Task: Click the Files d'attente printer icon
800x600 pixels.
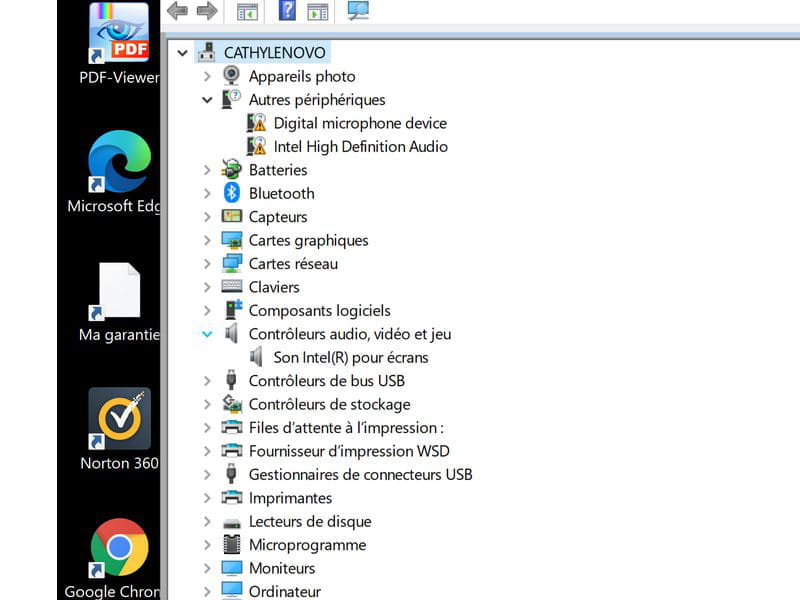Action: tap(232, 427)
